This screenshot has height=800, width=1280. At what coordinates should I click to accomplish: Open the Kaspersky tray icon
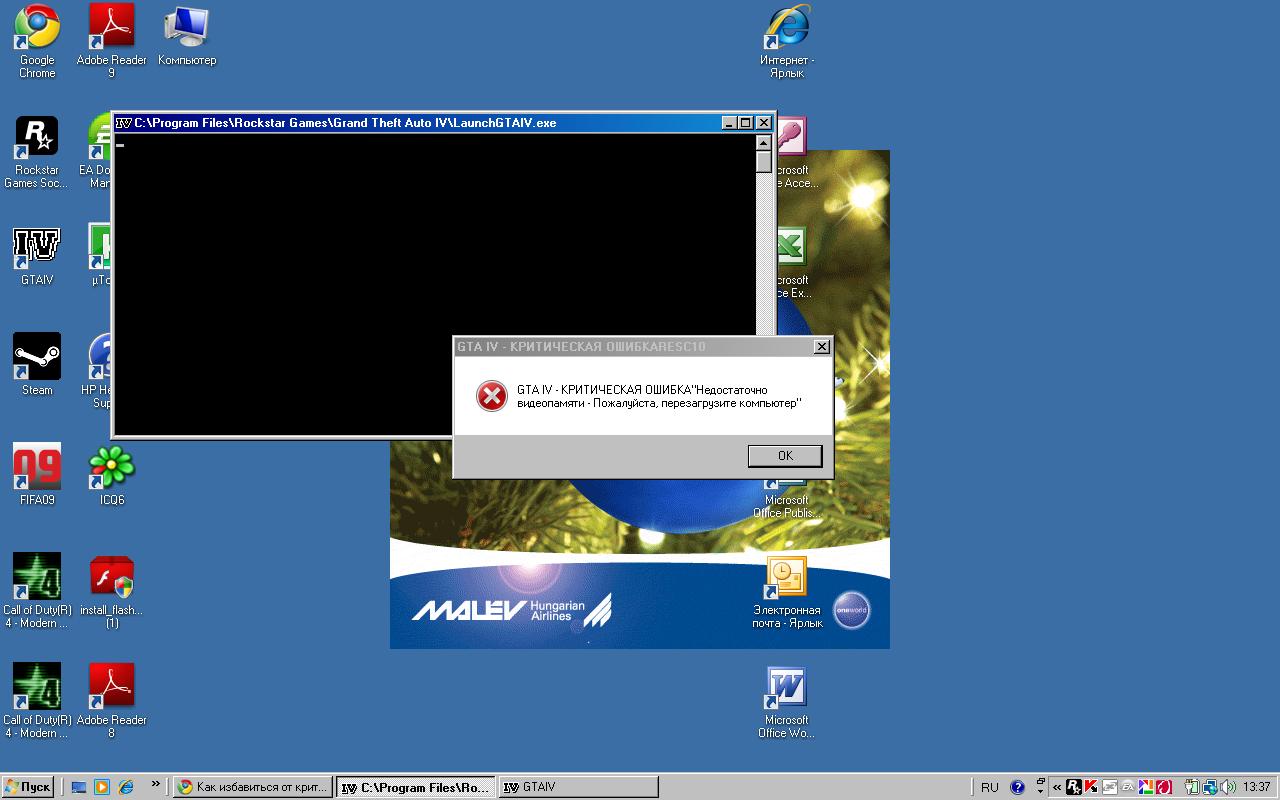coord(1091,787)
